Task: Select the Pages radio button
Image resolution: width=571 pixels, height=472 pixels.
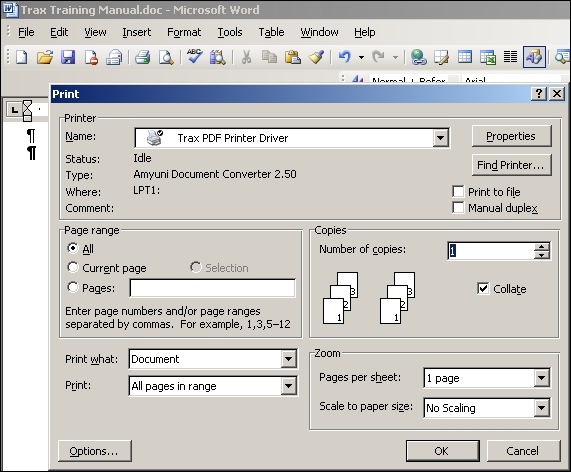Action: coord(73,287)
